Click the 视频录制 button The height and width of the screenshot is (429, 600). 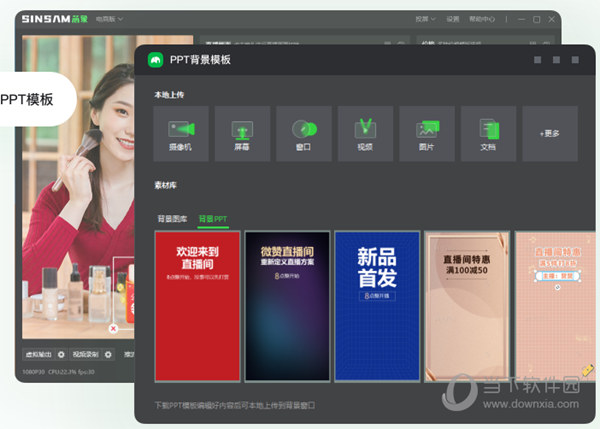tap(86, 354)
